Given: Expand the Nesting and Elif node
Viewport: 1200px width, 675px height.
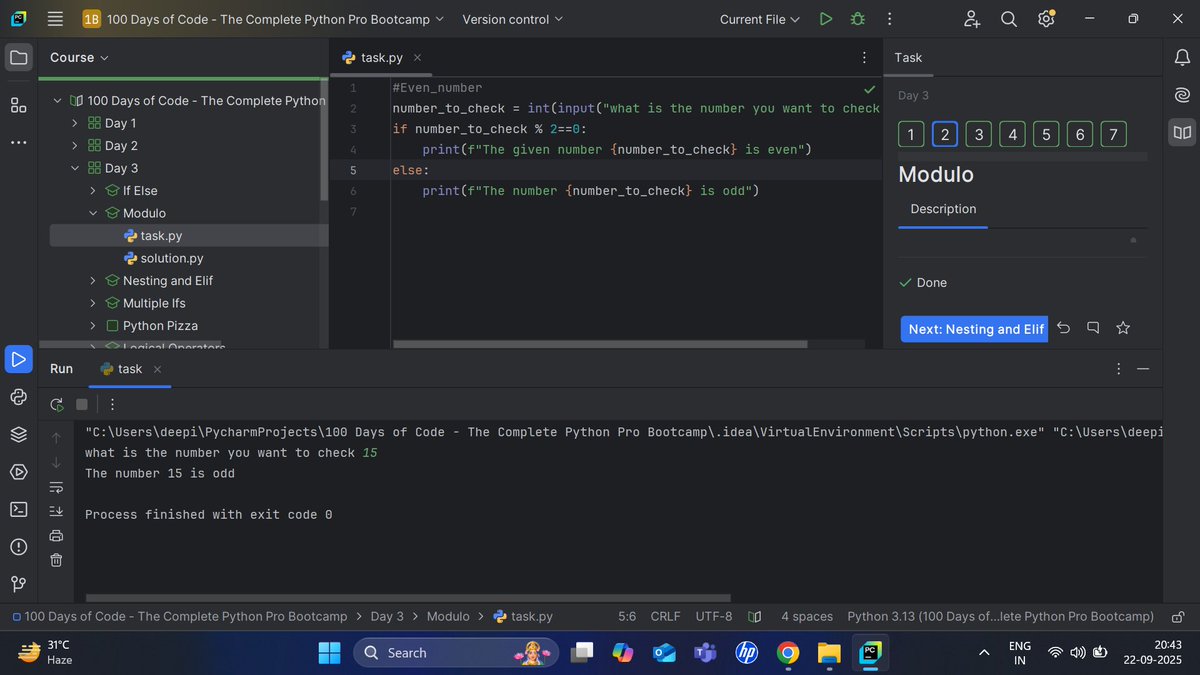Looking at the screenshot, I should [92, 281].
